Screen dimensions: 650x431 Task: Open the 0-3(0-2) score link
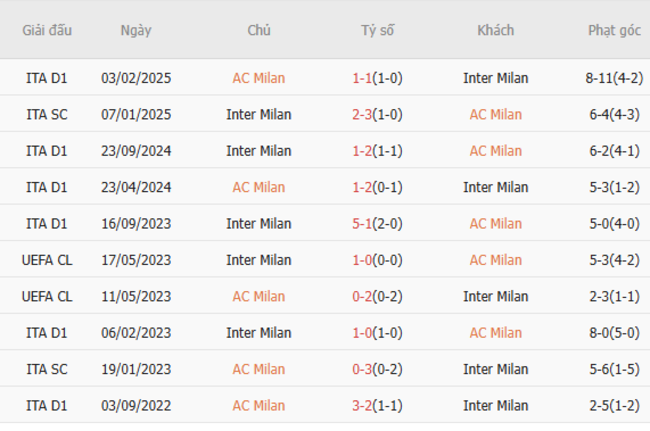click(x=377, y=369)
